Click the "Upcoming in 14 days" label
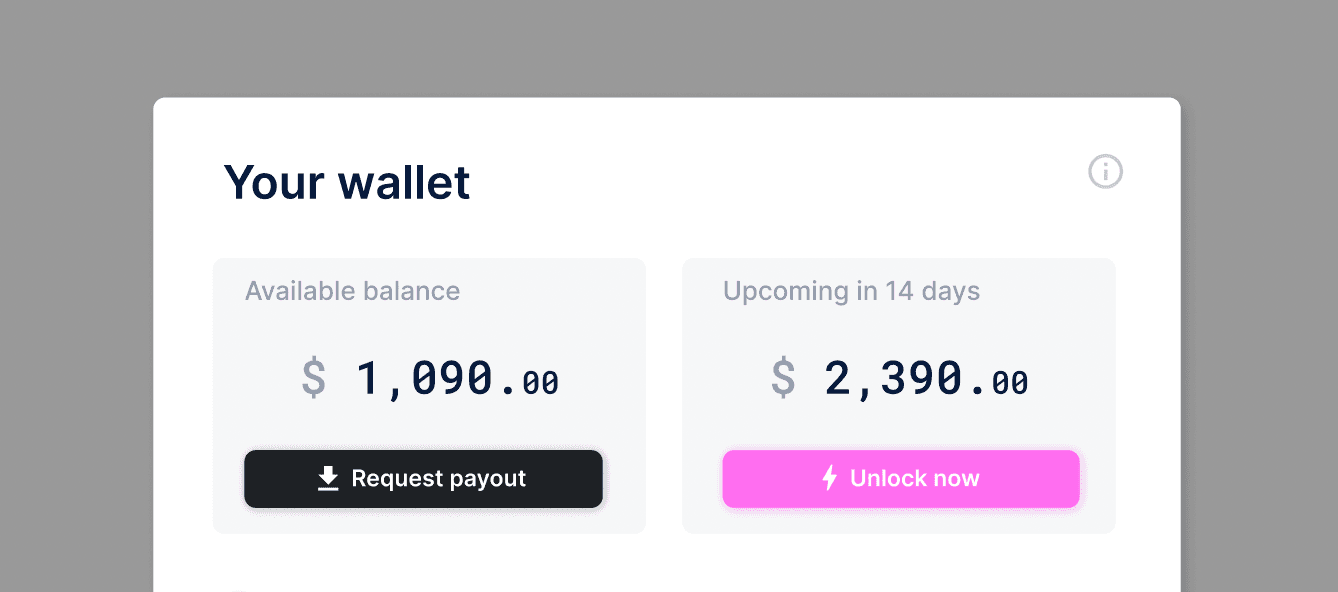The height and width of the screenshot is (592, 1338). pos(851,291)
